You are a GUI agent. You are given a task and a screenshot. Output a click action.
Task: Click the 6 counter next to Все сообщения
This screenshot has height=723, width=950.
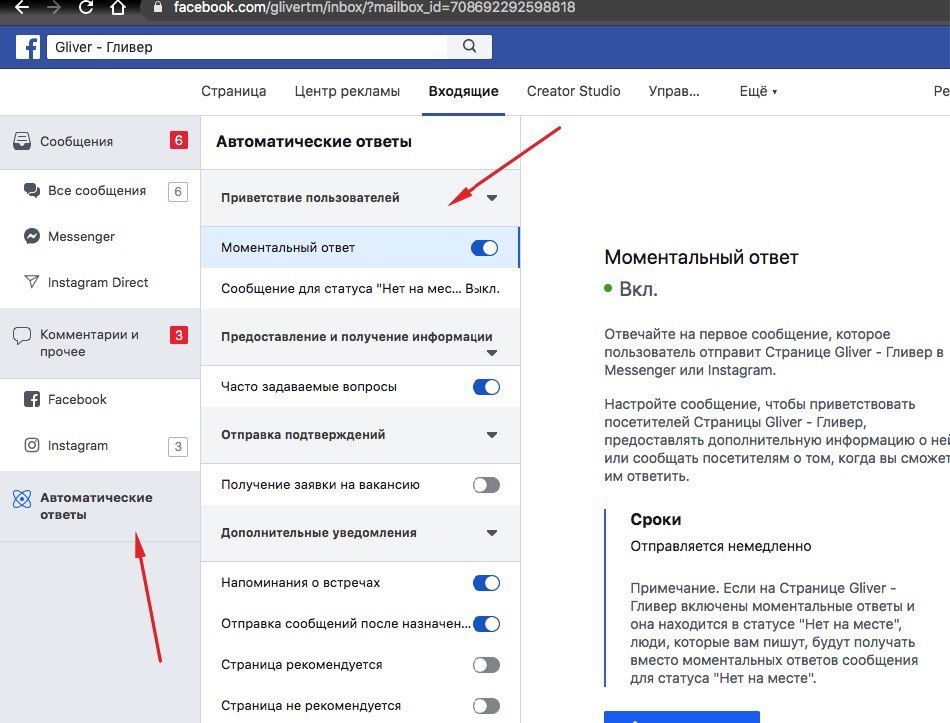coord(178,192)
